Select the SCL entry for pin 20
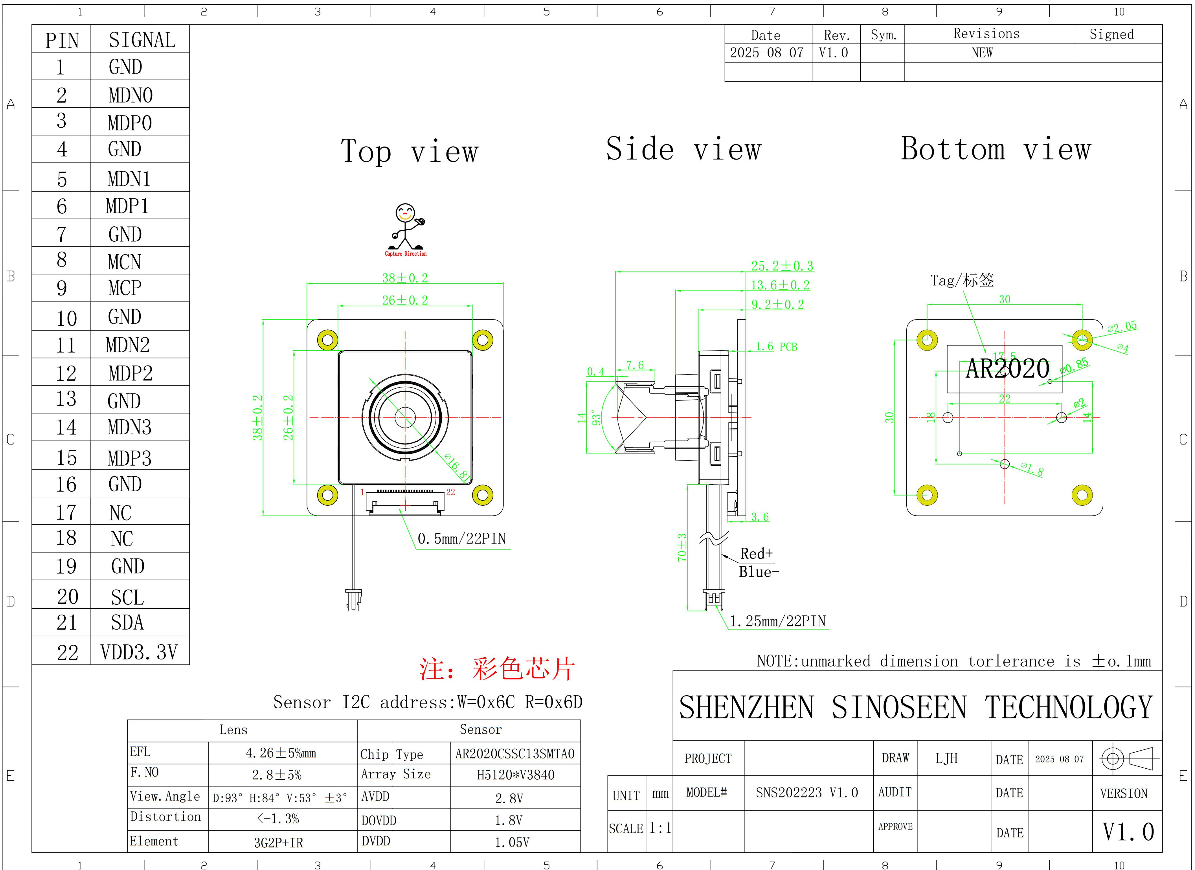Screen dimensions: 1195x870 coord(127,597)
